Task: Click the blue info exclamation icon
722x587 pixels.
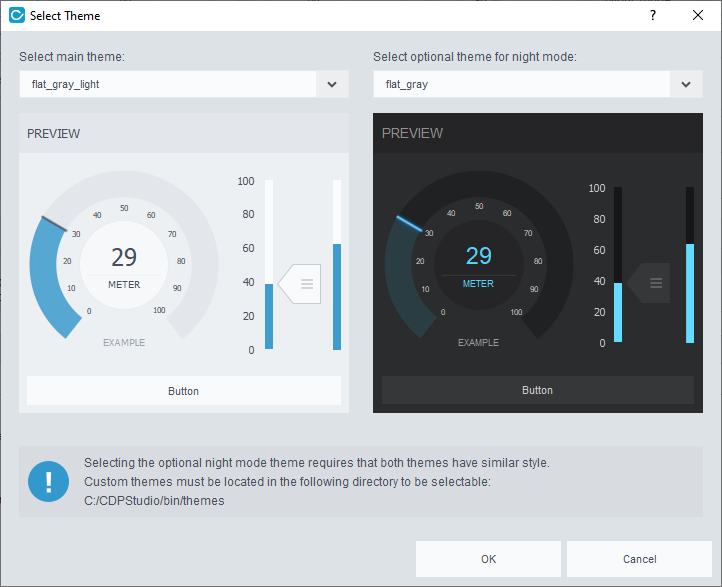Action: pos(48,481)
